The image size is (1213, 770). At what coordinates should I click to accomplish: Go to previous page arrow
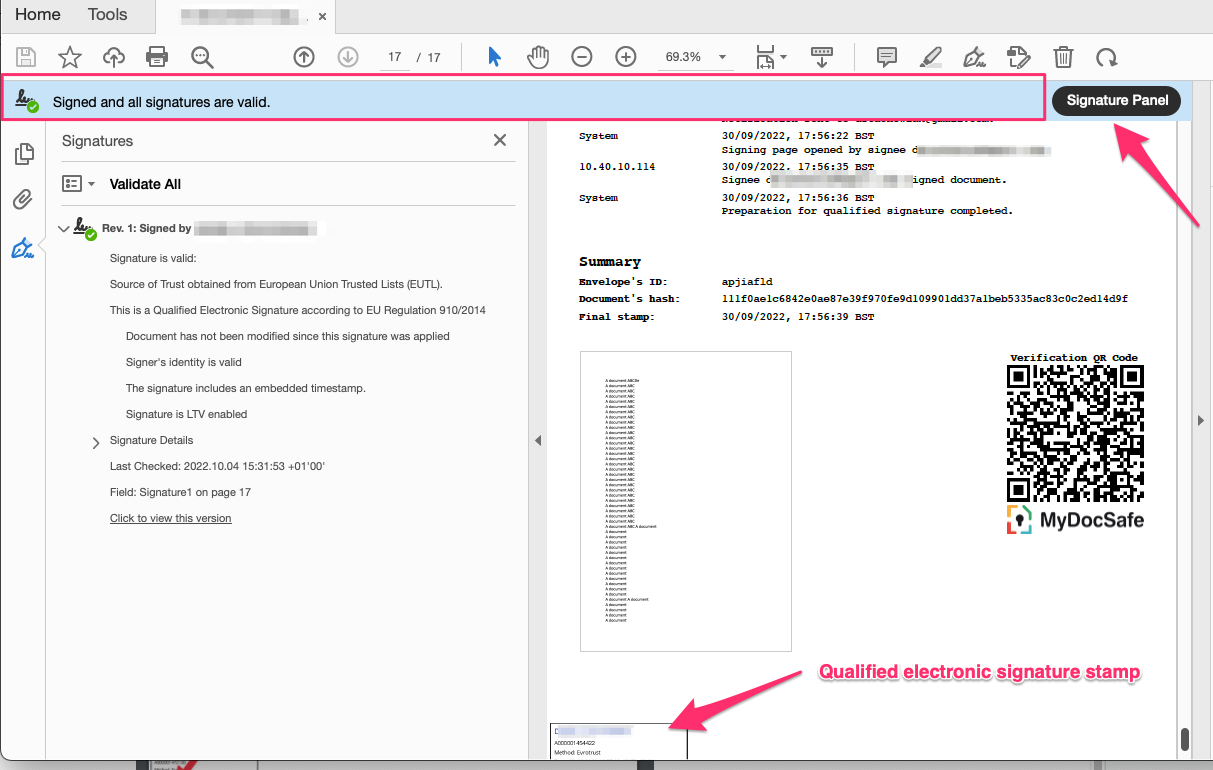[x=304, y=57]
